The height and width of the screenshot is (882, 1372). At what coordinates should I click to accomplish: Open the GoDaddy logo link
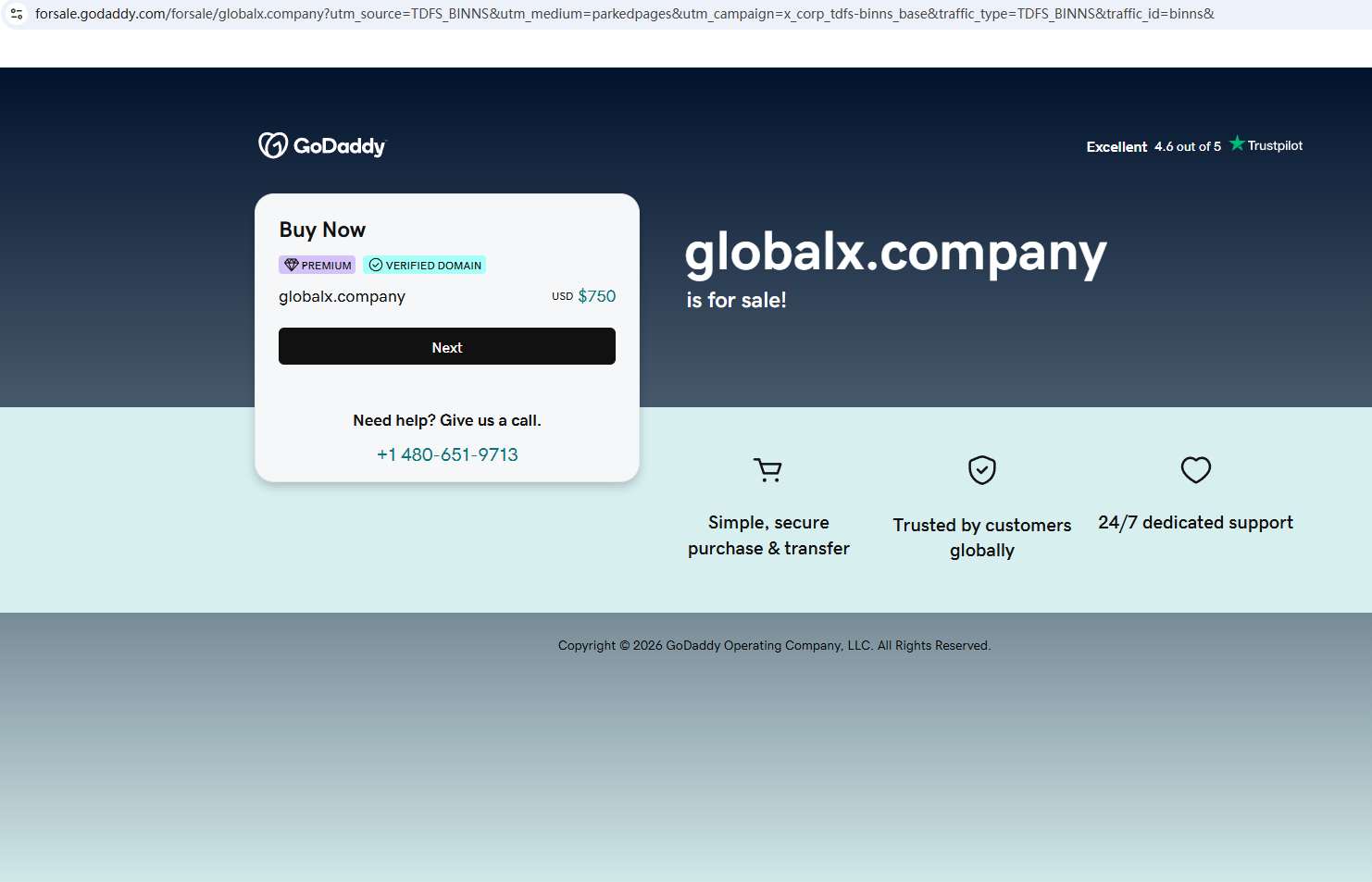pyautogui.click(x=322, y=145)
